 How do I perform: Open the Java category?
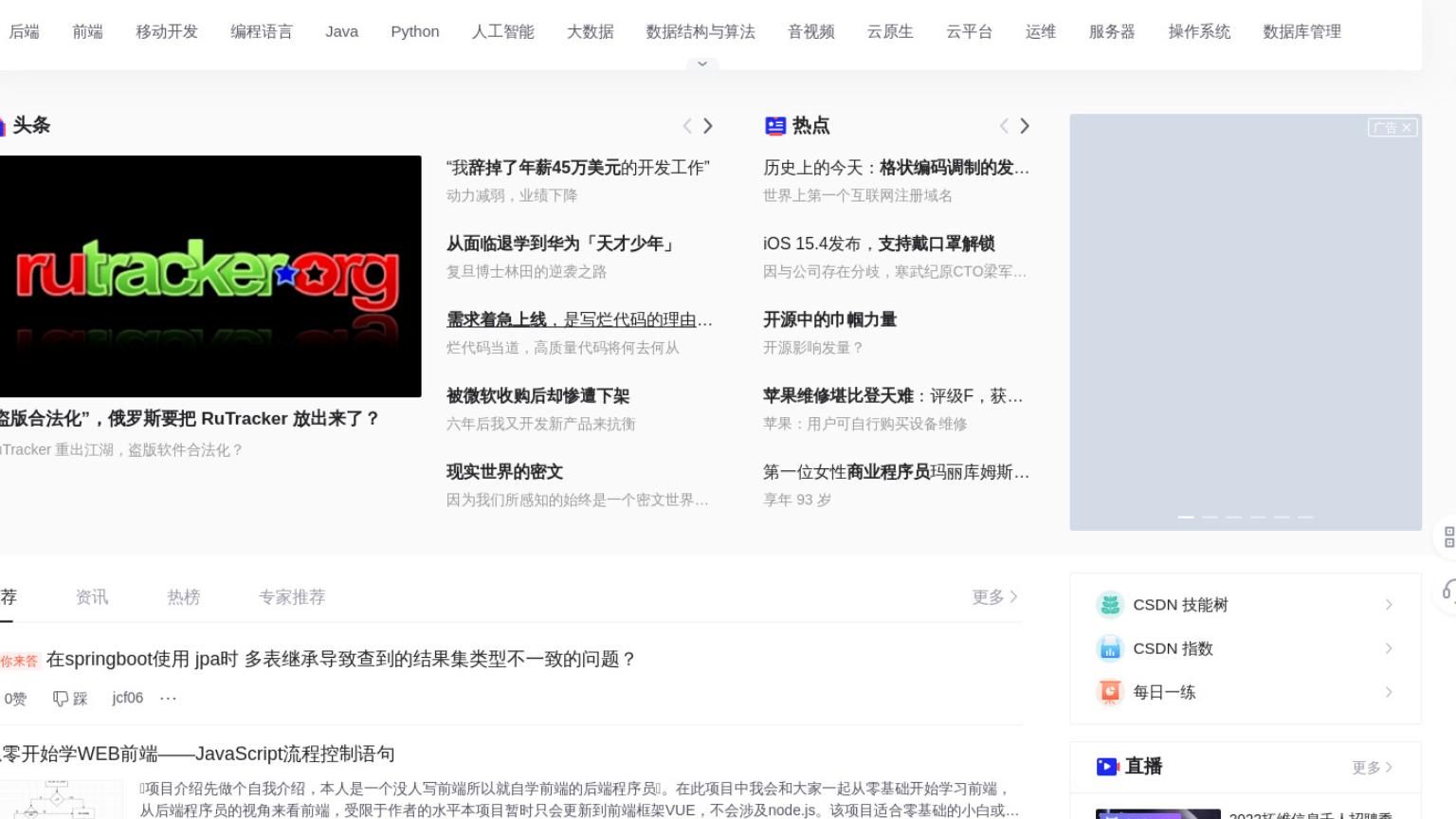(x=342, y=31)
